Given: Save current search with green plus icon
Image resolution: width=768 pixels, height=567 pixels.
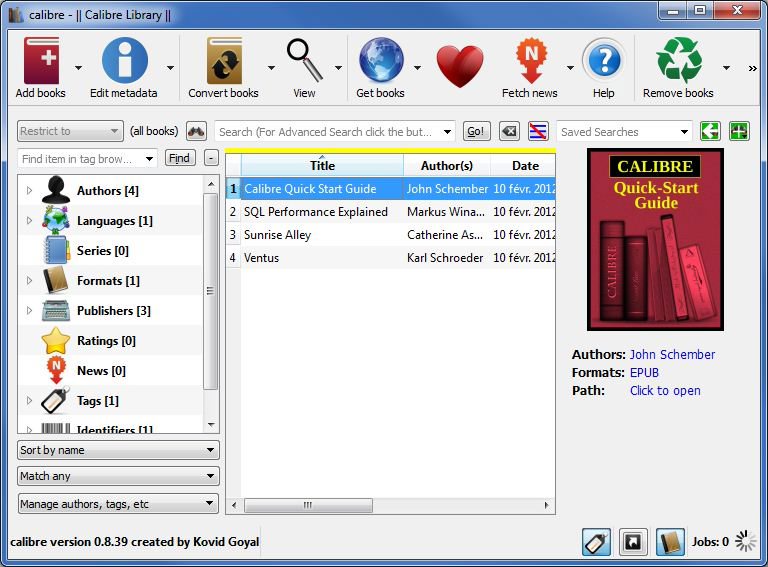Looking at the screenshot, I should click(739, 131).
